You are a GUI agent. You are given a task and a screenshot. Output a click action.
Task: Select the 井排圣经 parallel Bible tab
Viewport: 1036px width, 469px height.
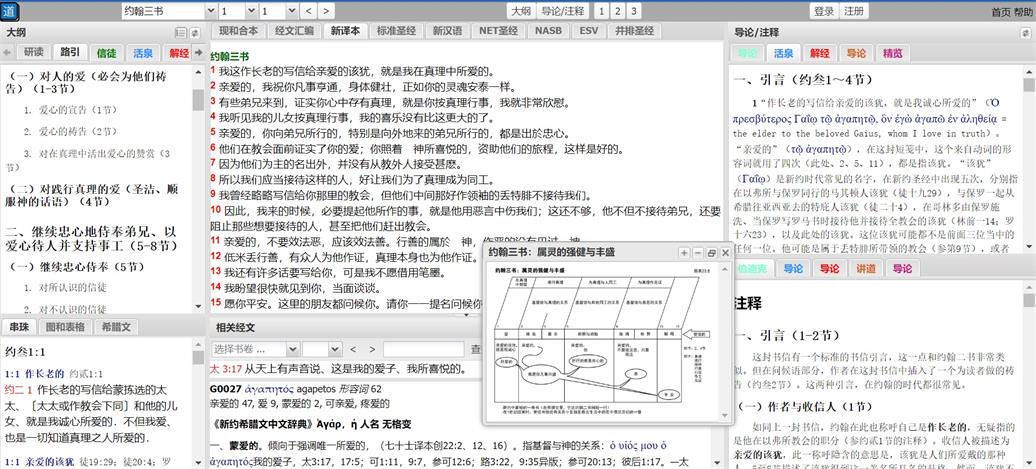coord(634,31)
